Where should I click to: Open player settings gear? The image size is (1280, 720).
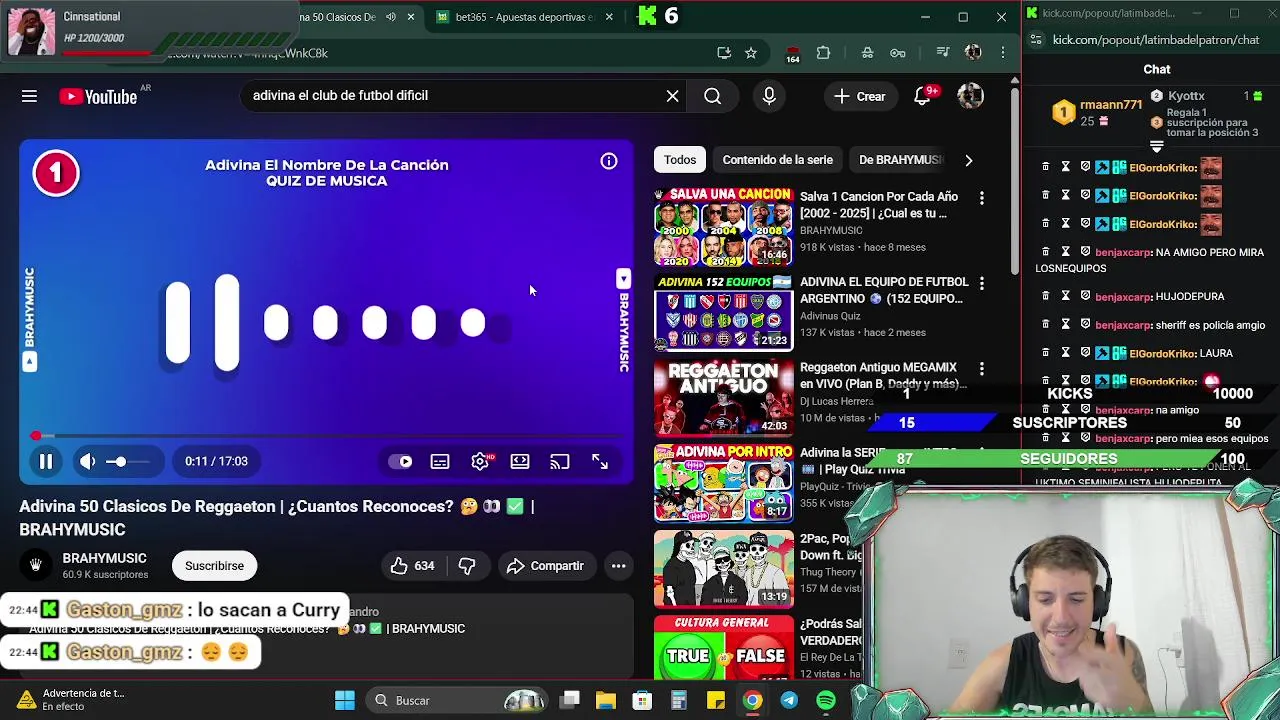pyautogui.click(x=480, y=461)
